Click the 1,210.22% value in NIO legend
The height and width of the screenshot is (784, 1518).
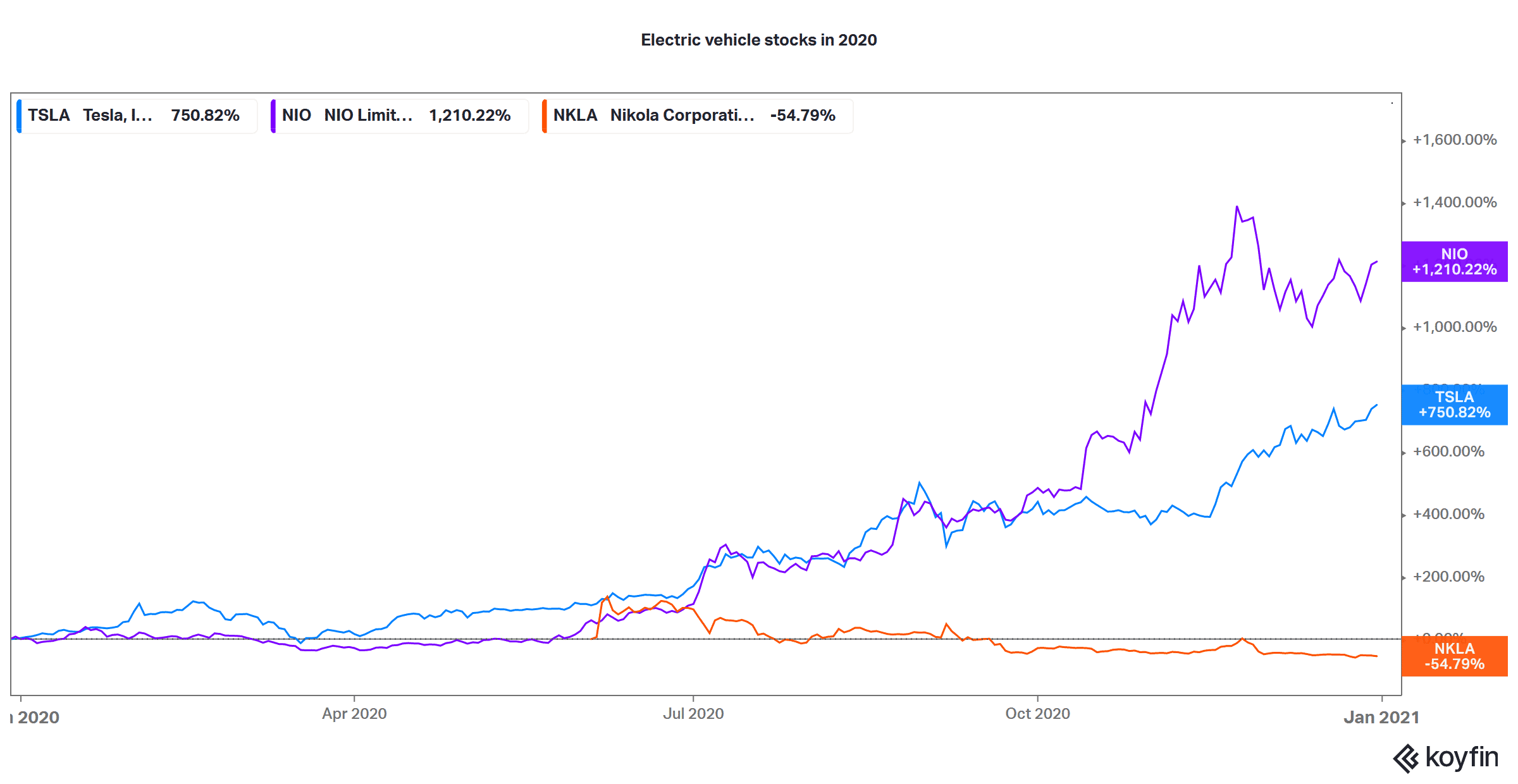point(469,116)
